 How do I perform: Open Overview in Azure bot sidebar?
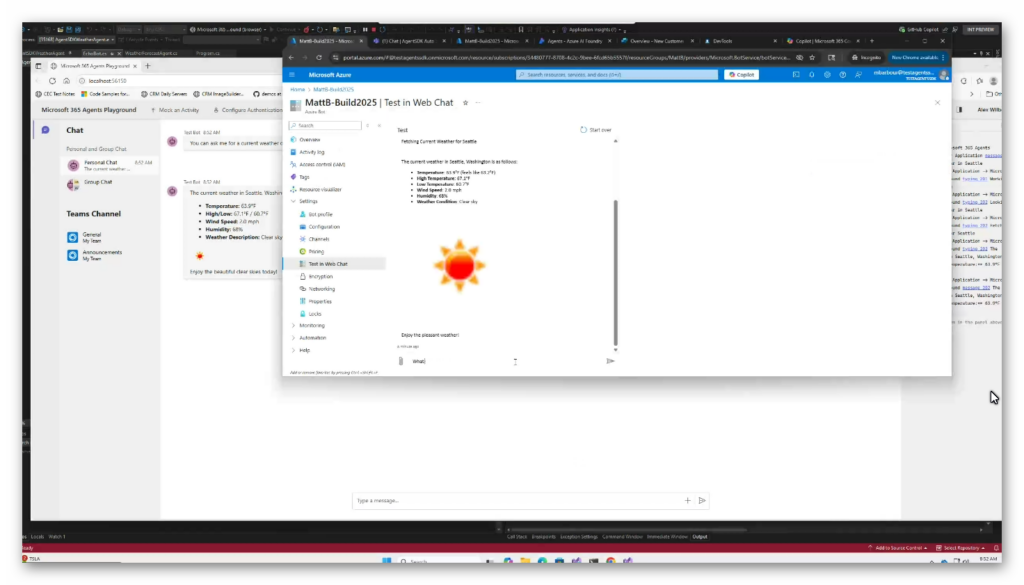pos(309,140)
